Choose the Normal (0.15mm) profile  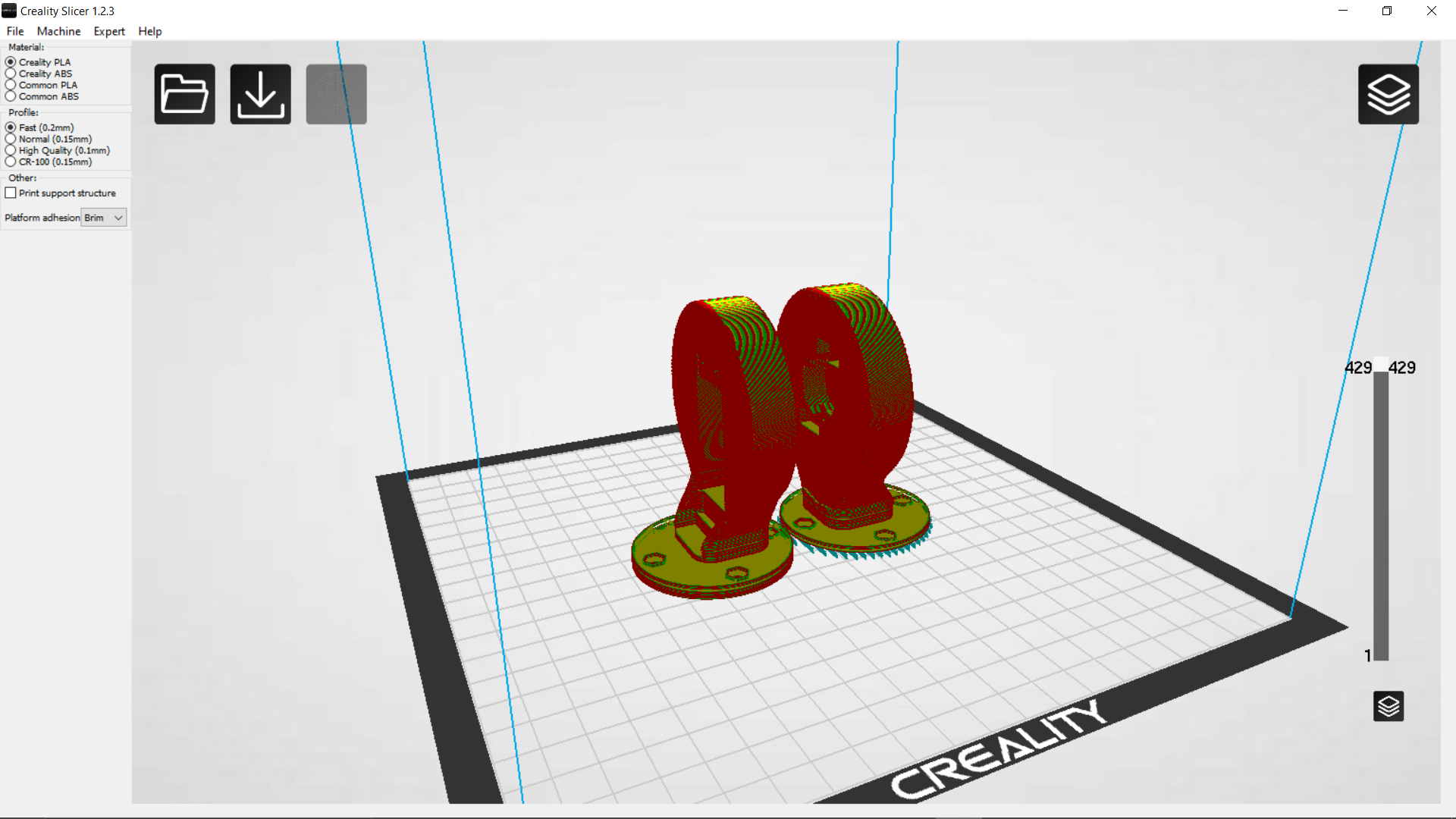click(x=11, y=139)
